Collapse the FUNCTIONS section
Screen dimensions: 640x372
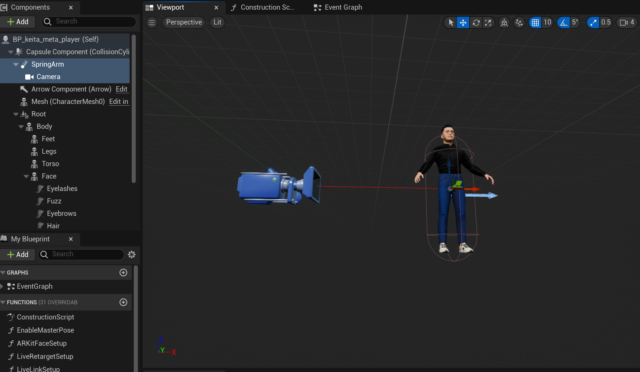(x=3, y=302)
